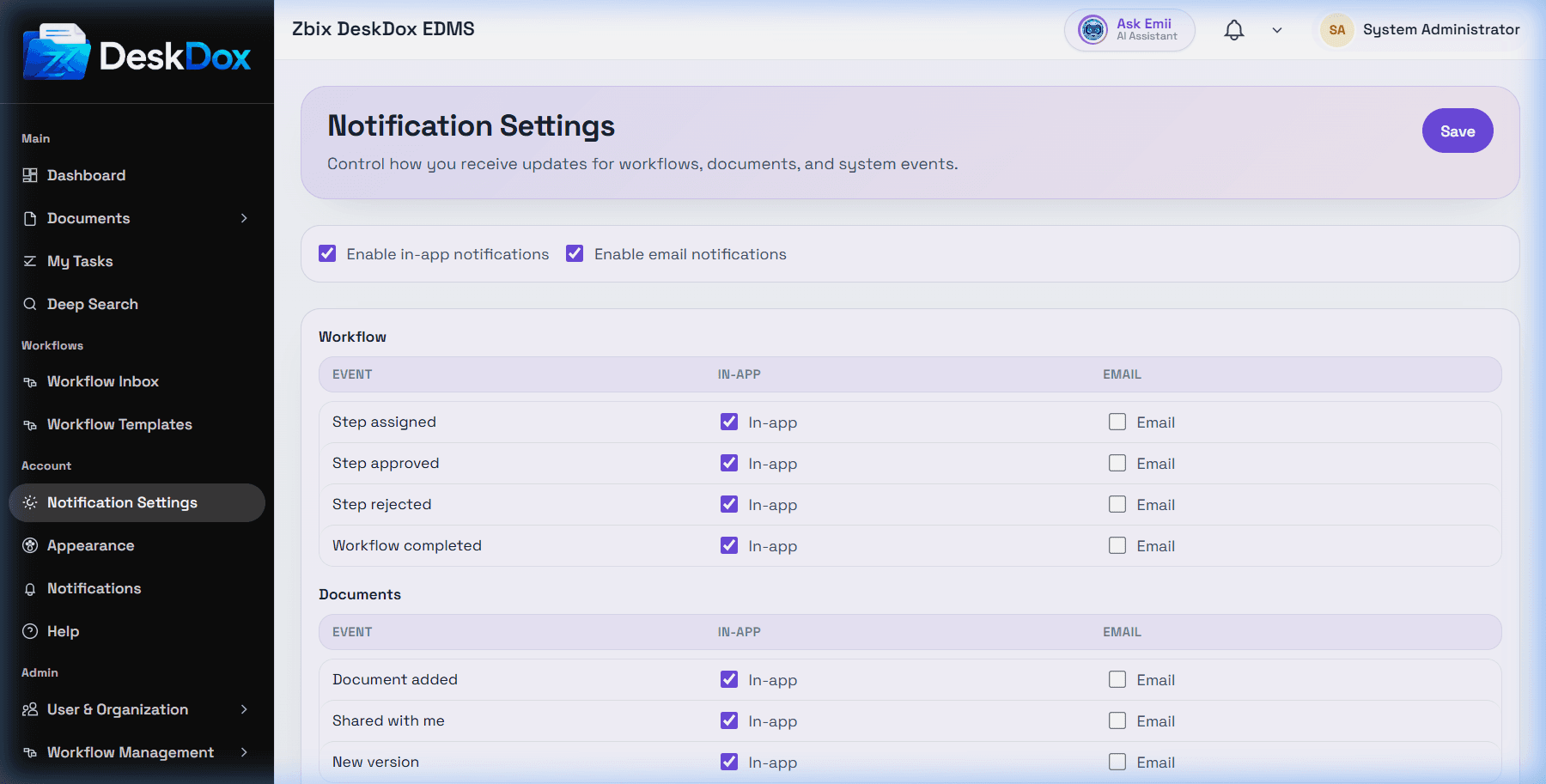The image size is (1546, 784).
Task: Click the Documents section heading
Action: [360, 594]
